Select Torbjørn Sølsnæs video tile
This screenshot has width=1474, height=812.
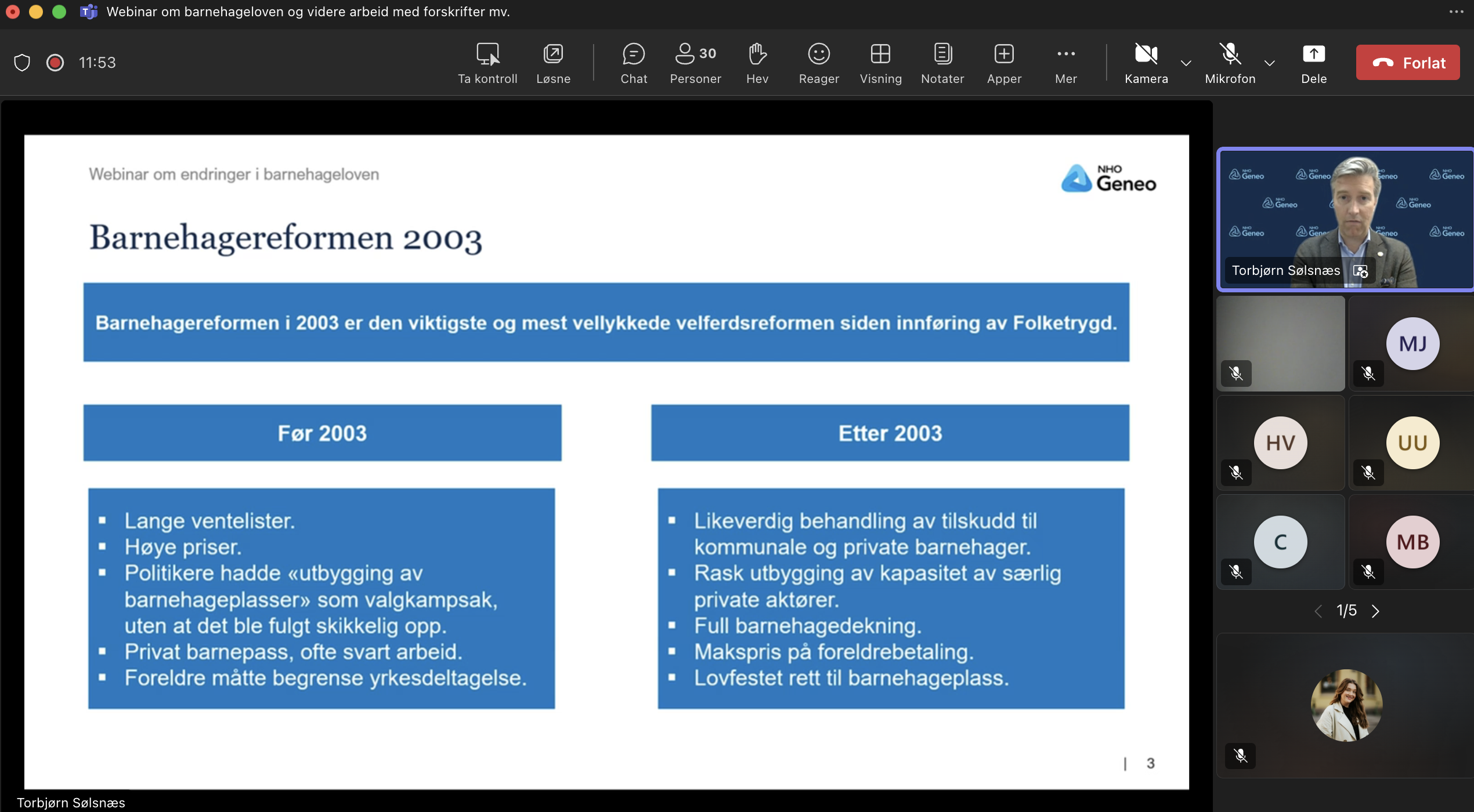pyautogui.click(x=1345, y=219)
